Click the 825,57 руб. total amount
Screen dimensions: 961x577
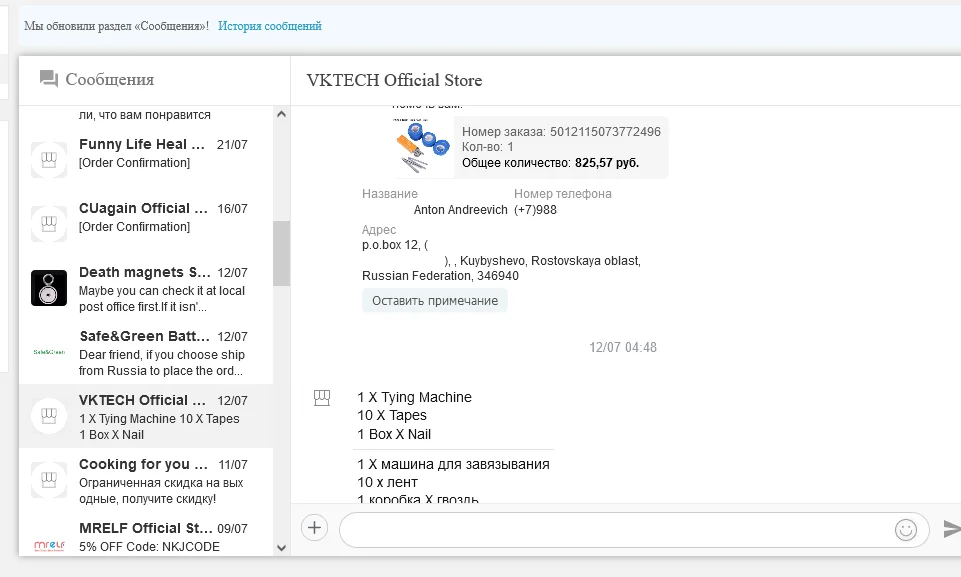607,162
